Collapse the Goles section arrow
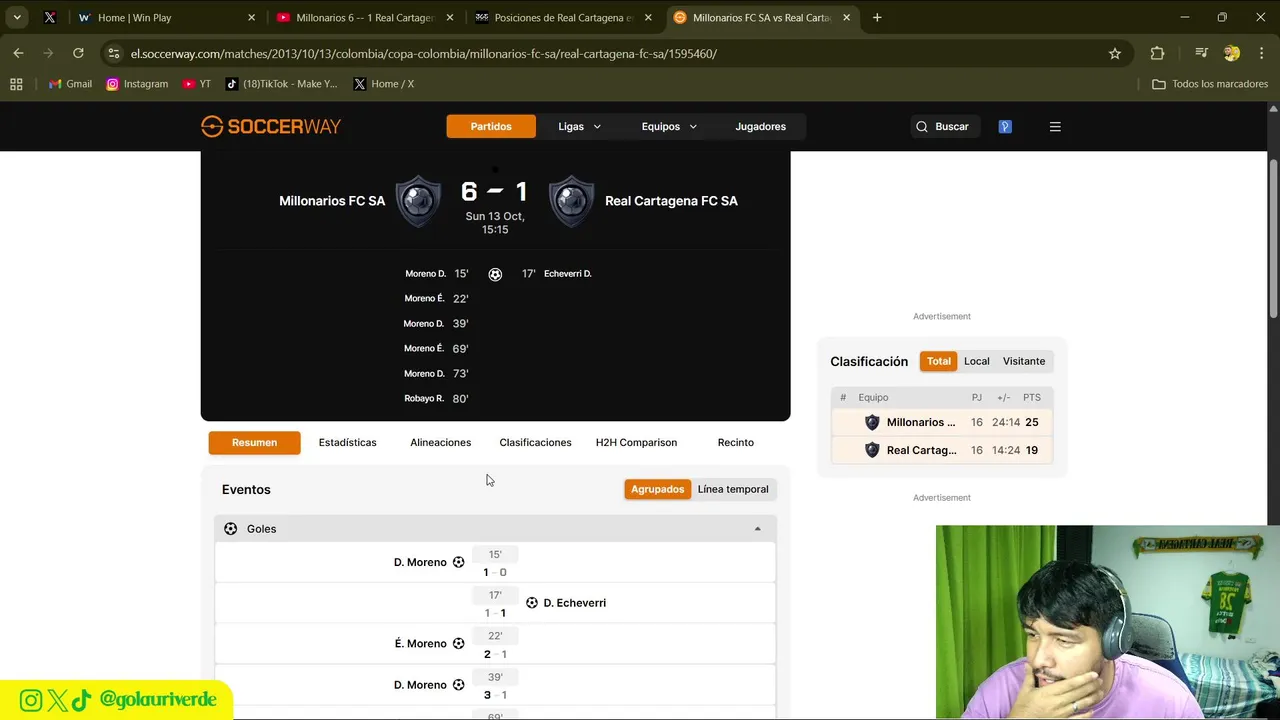1280x720 pixels. pos(757,529)
